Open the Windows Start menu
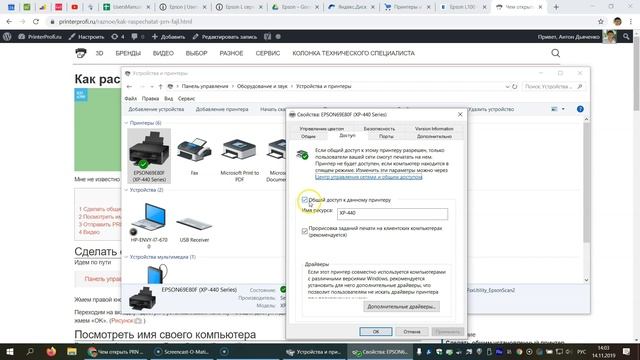The image size is (640, 360). click(10, 351)
